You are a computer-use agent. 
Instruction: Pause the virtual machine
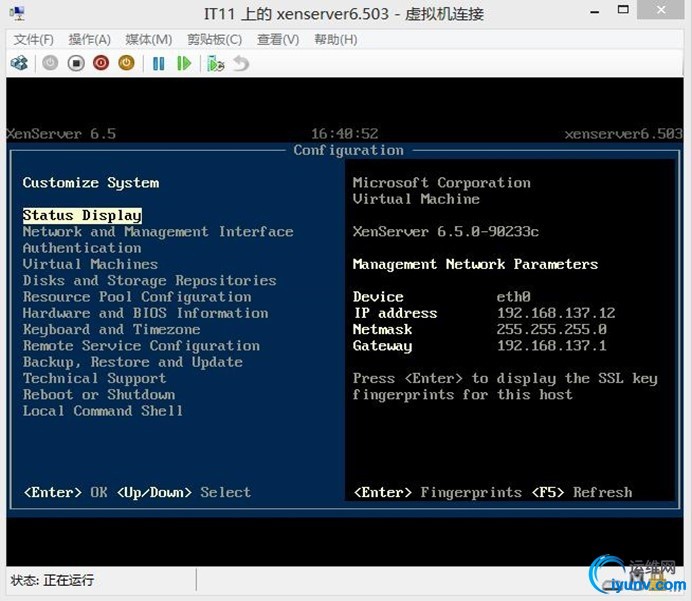click(x=158, y=64)
